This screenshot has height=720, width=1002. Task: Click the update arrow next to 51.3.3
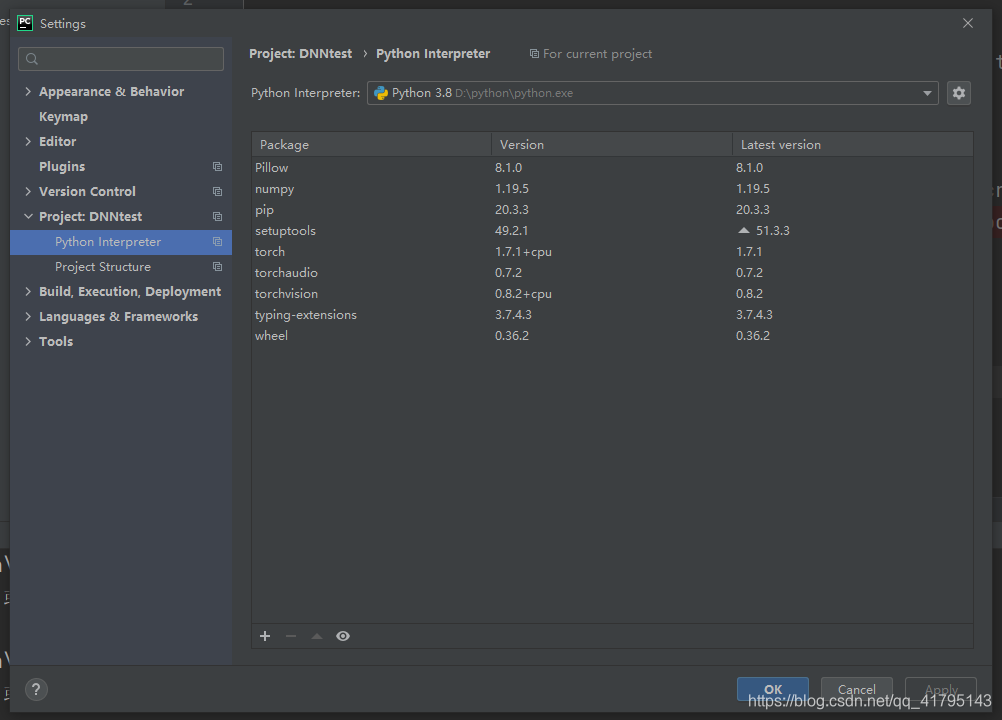point(744,230)
